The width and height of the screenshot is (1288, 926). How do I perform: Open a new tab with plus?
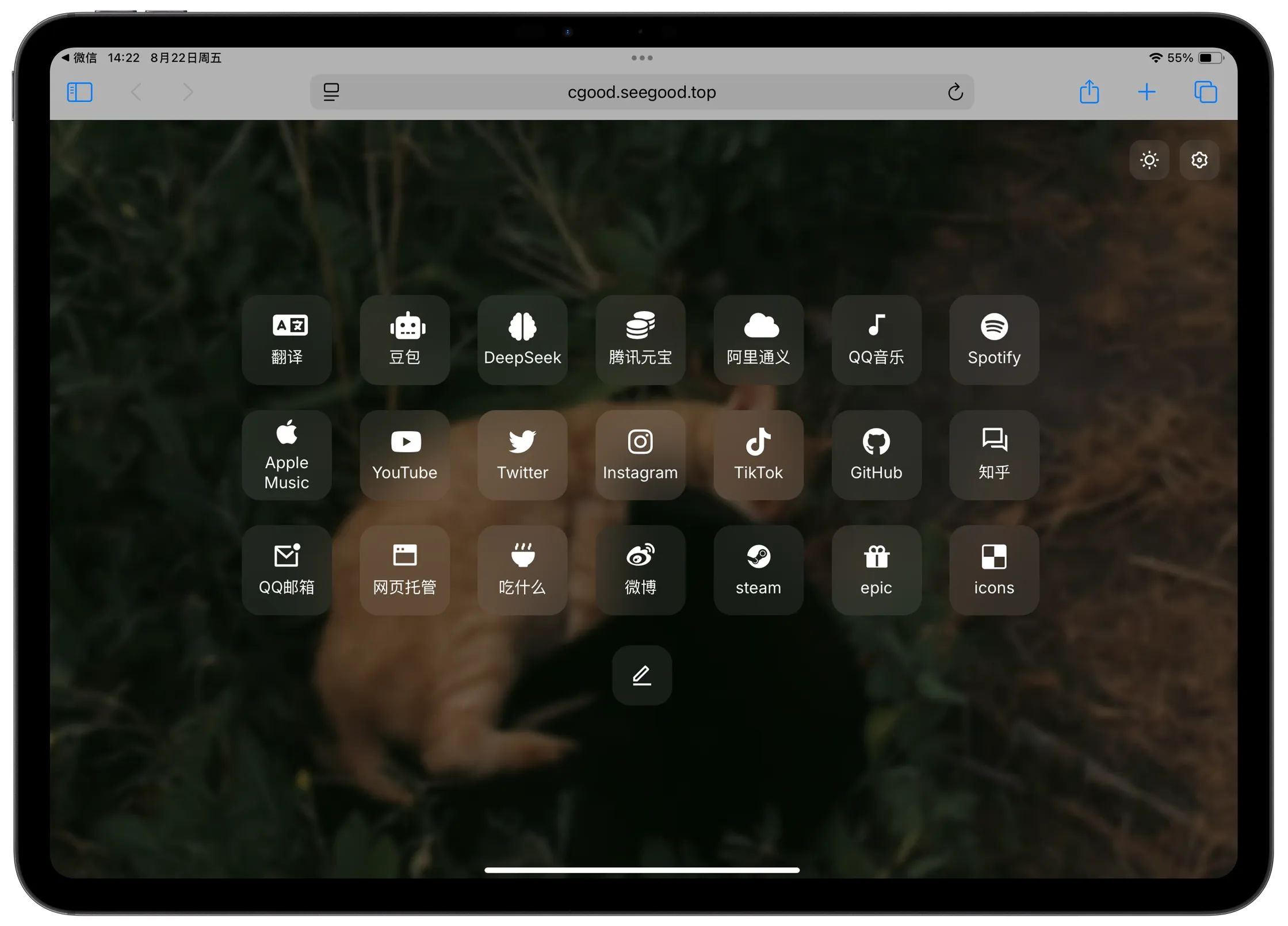tap(1146, 92)
